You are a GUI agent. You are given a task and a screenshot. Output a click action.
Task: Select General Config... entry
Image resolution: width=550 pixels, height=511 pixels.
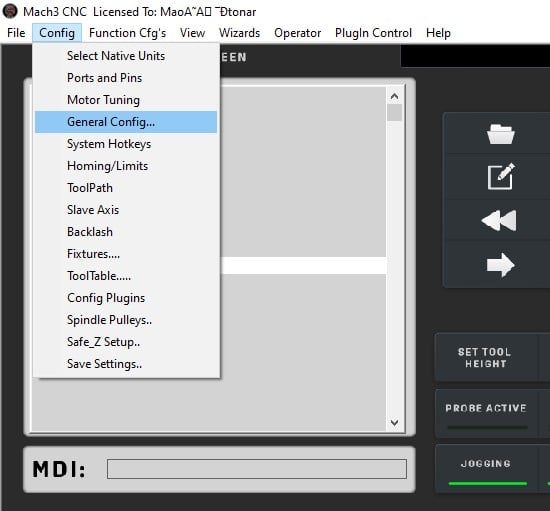point(126,122)
